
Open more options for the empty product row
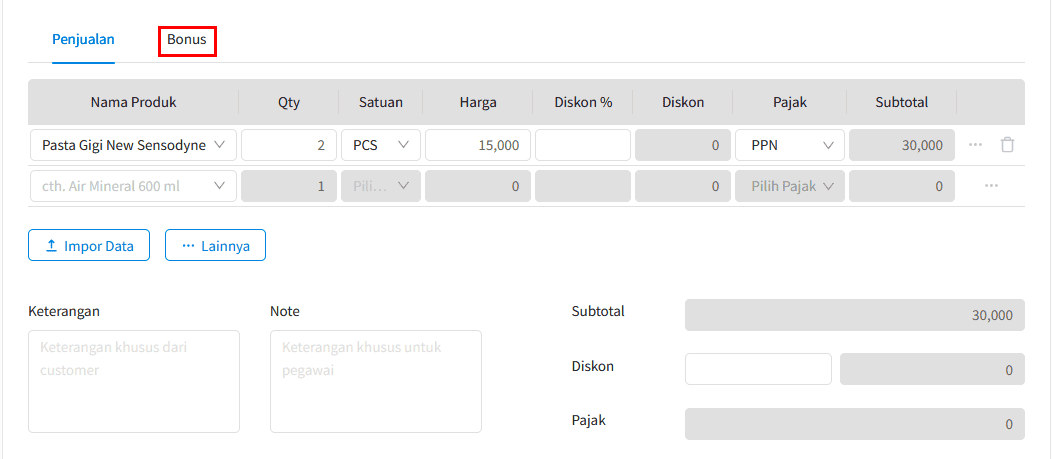[991, 186]
